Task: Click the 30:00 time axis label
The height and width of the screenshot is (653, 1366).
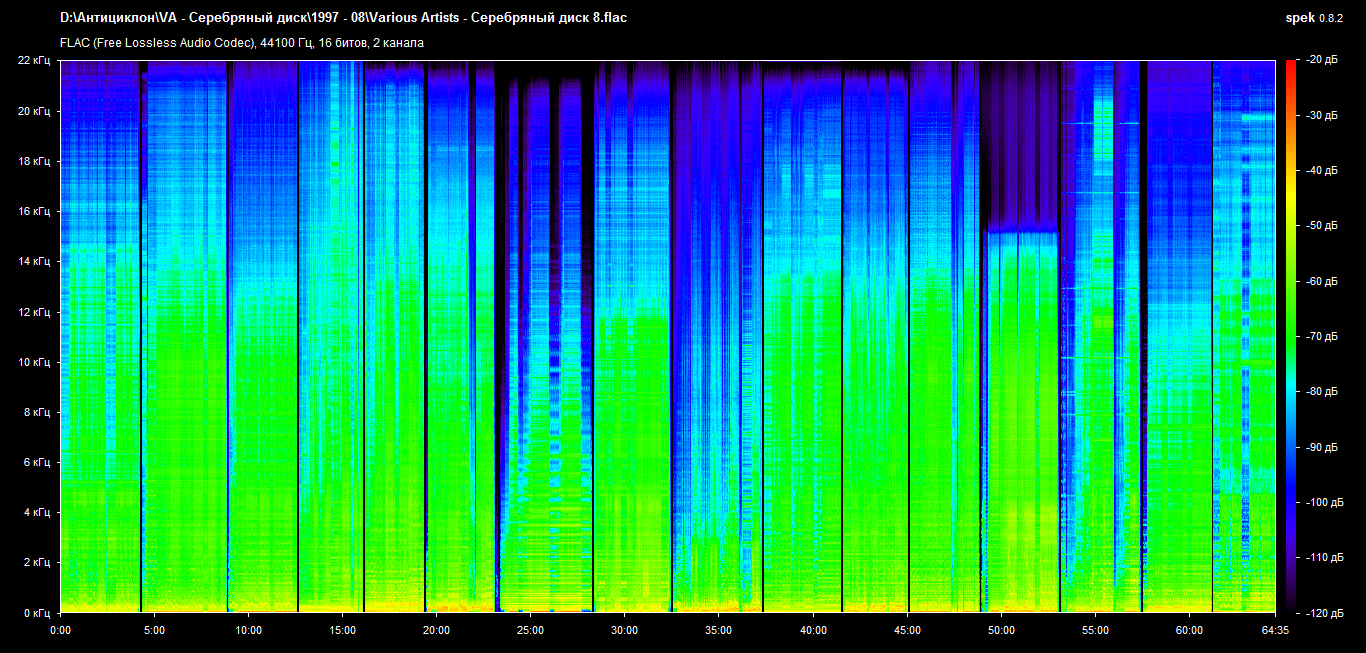Action: coord(625,630)
